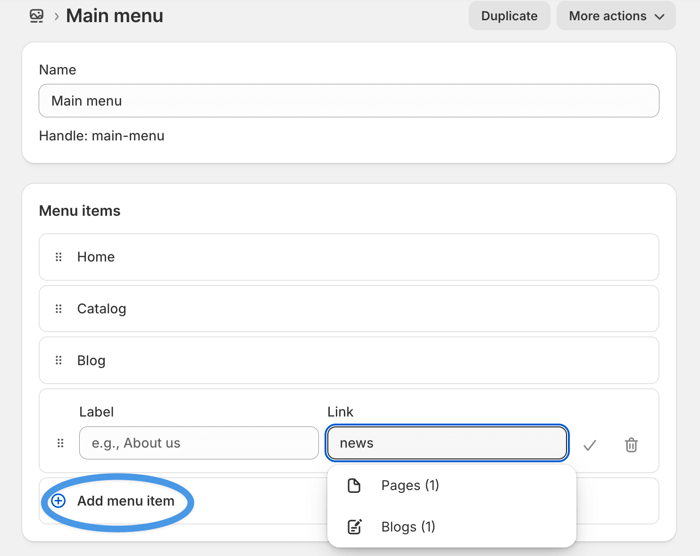Viewport: 700px width, 556px height.
Task: Delete the new menu item with trash icon
Action: click(631, 445)
